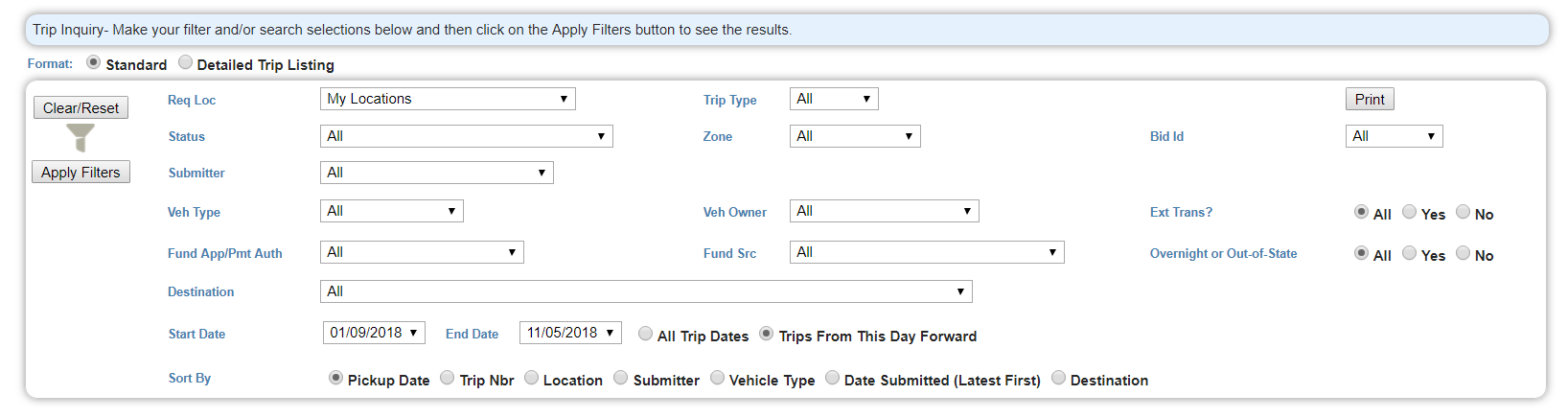Open the Req Loc My Locations dropdown
Screen dimensions: 1568x418
448,99
